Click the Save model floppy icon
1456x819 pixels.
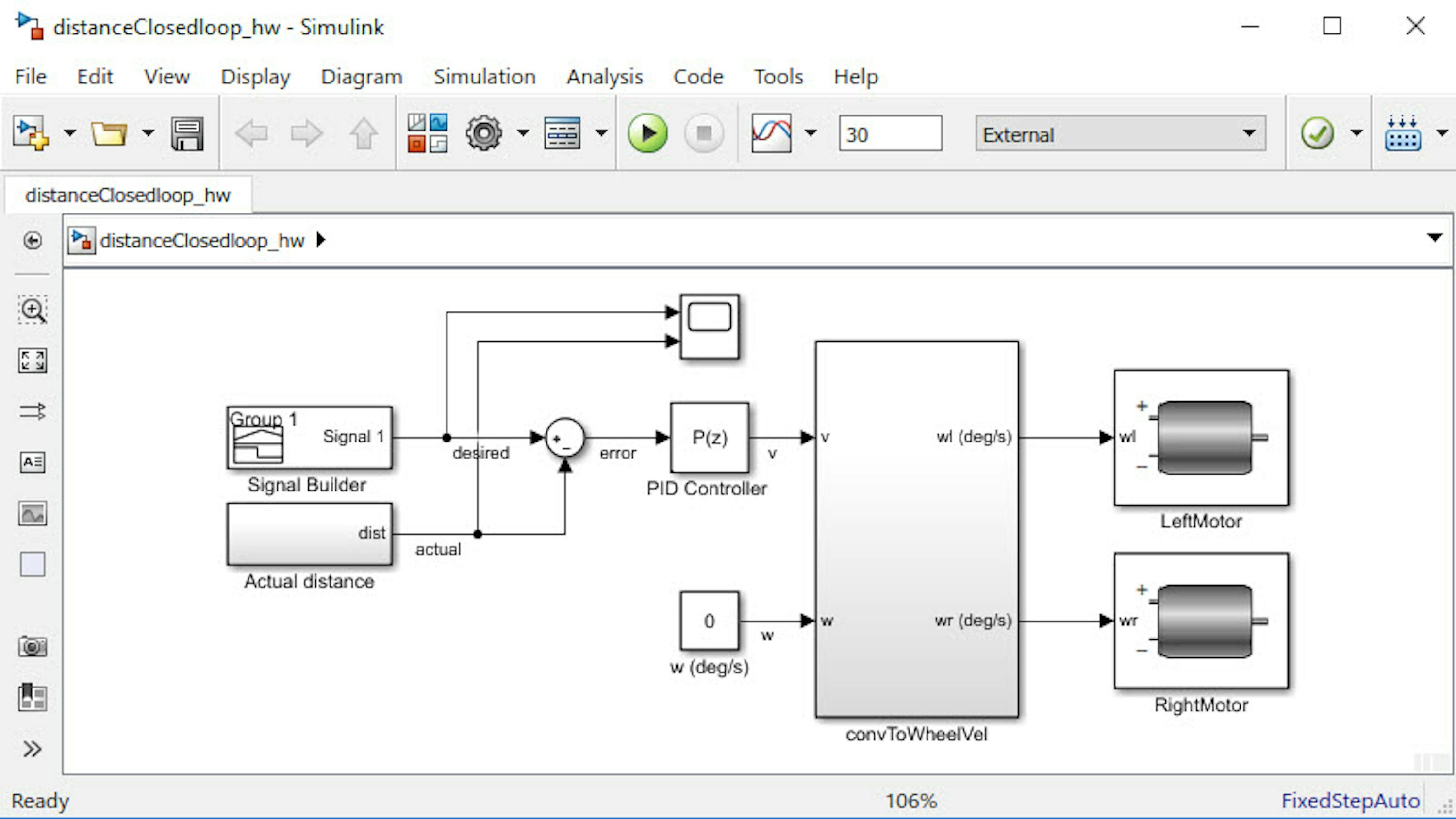(x=187, y=133)
